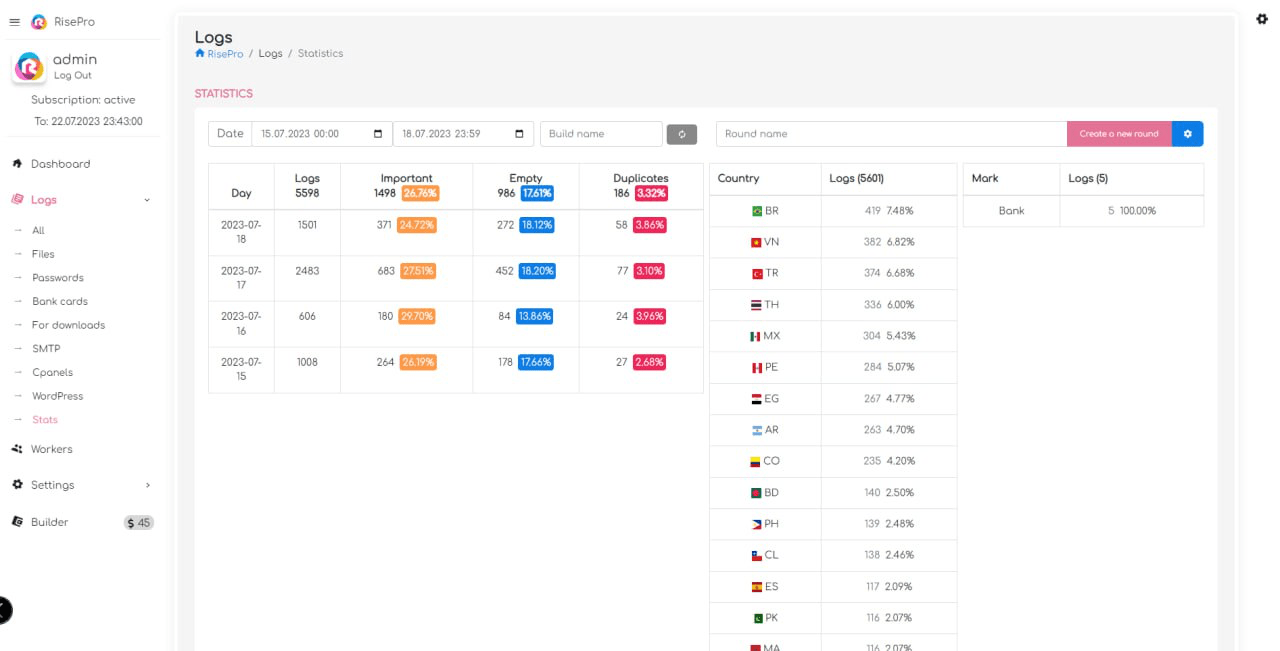Expand the Settings submenu arrow
1280x651 pixels.
pyautogui.click(x=148, y=485)
